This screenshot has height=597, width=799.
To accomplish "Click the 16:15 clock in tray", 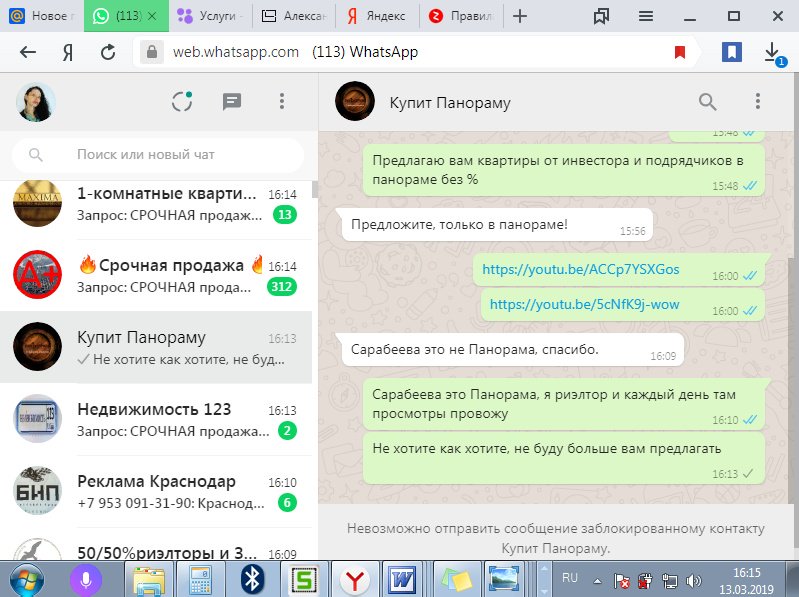I will [x=747, y=573].
